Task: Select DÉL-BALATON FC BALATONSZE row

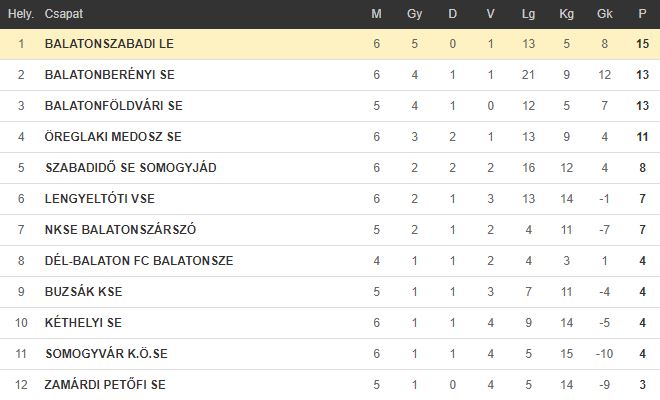Action: coord(330,261)
